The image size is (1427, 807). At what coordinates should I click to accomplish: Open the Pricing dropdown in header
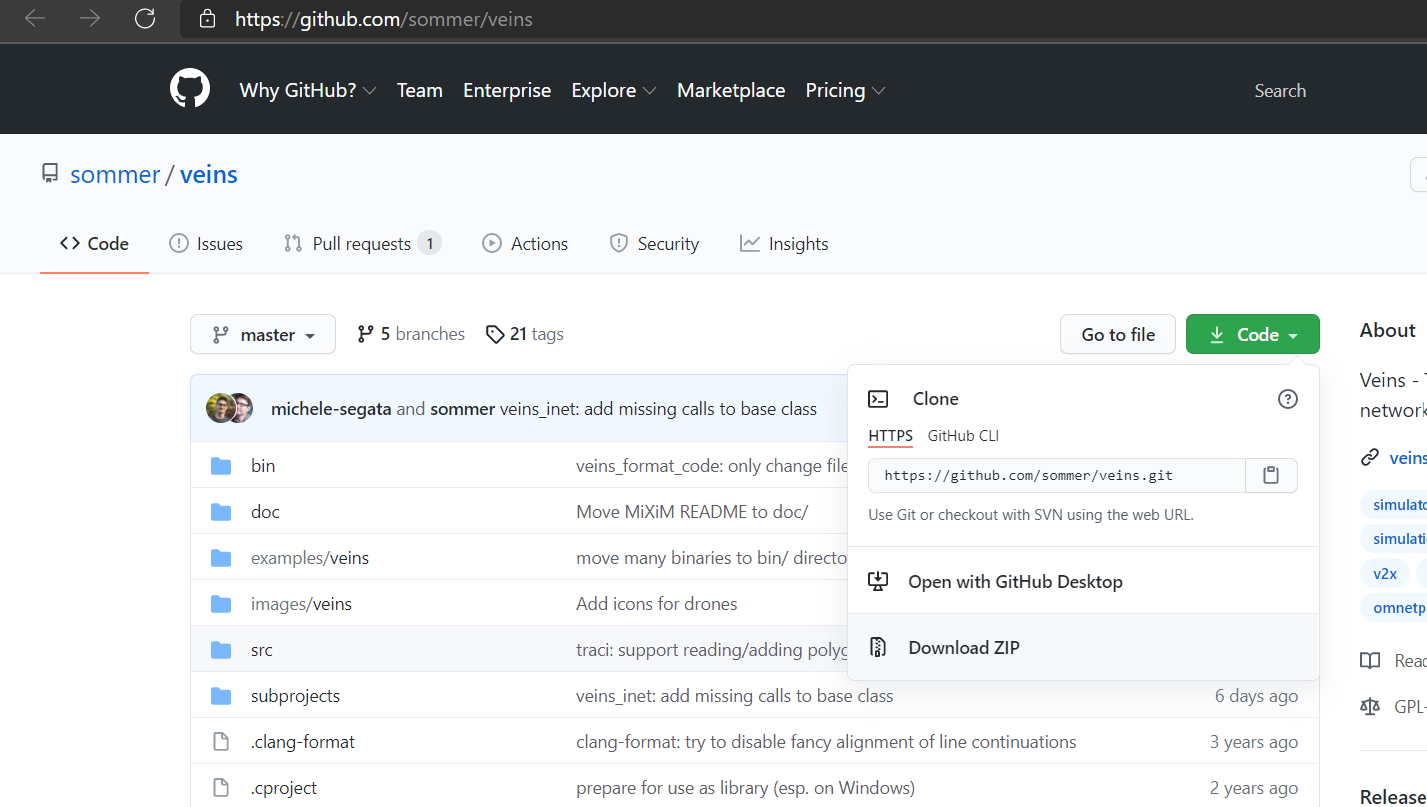(x=845, y=90)
